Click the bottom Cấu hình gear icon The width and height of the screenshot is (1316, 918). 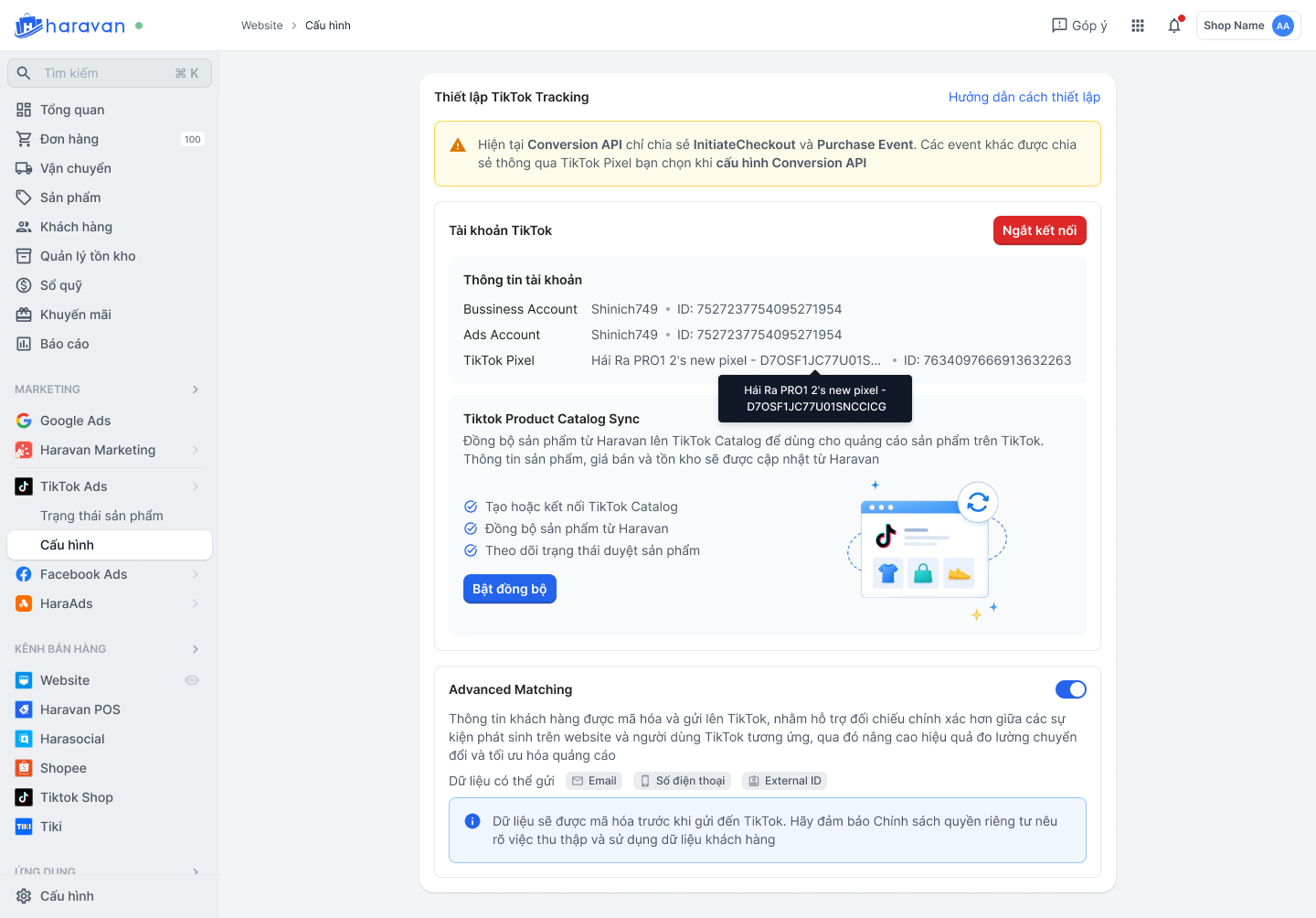point(24,896)
